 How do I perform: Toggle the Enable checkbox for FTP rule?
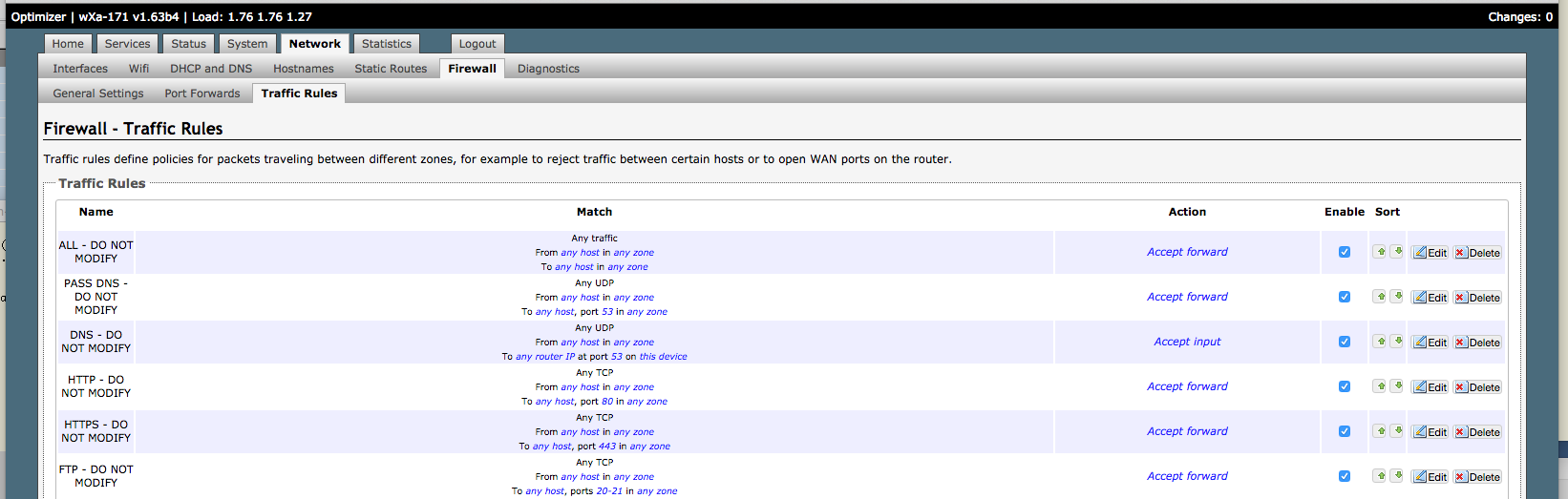coord(1345,476)
